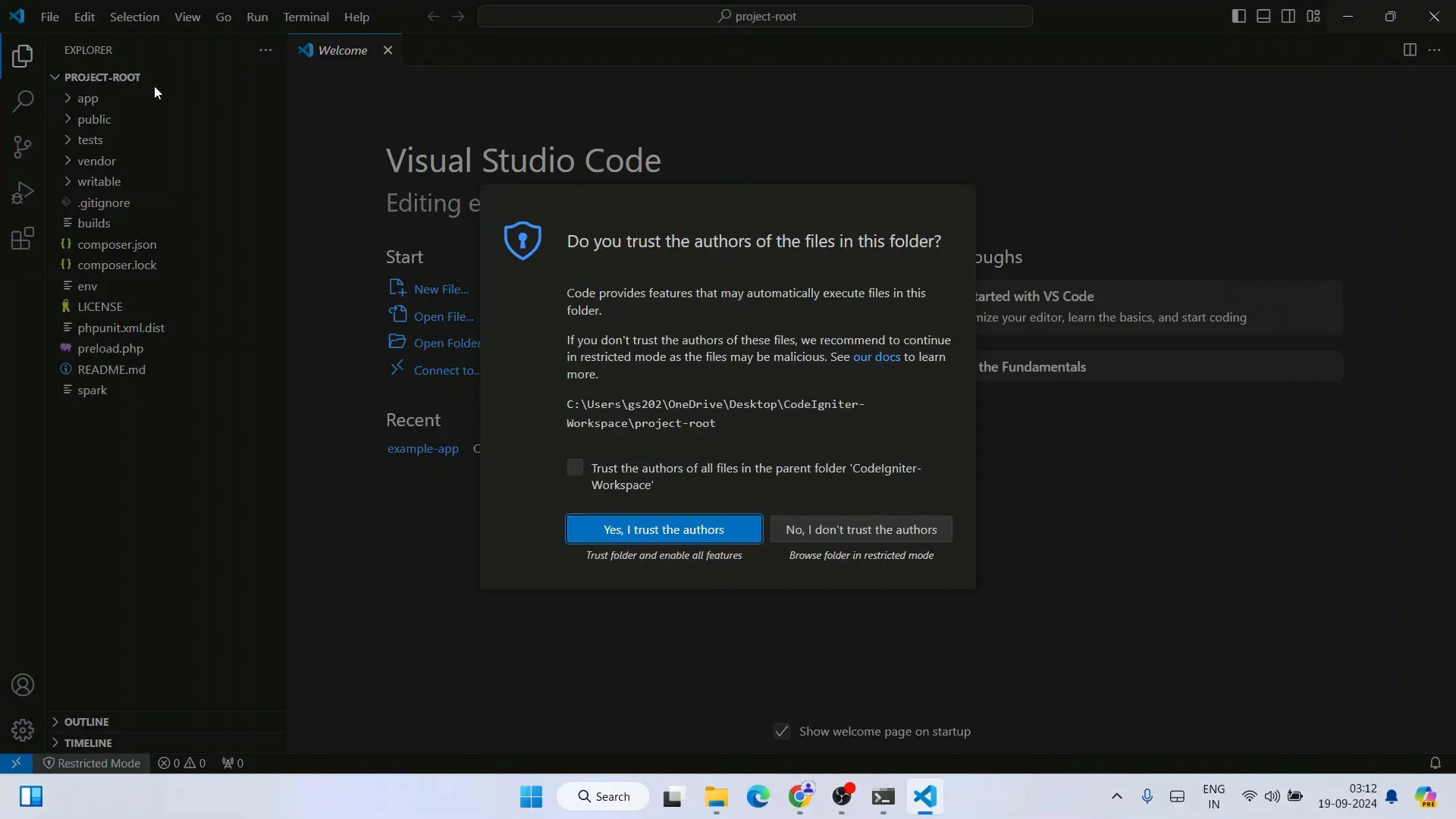
Task: Open the Accounts menu icon
Action: pos(23,686)
